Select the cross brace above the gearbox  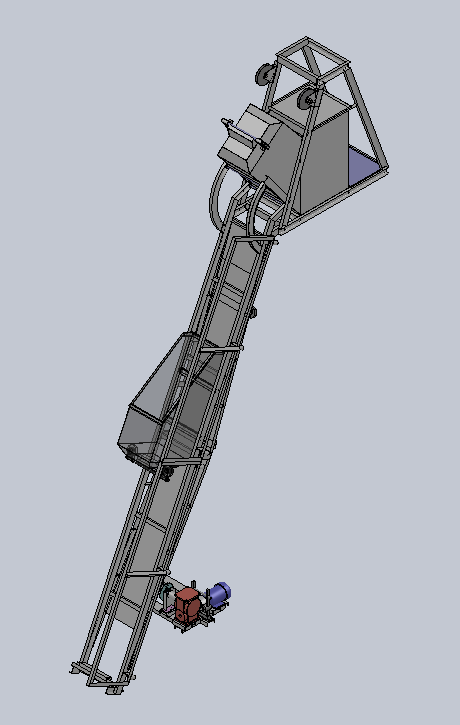coord(148,573)
